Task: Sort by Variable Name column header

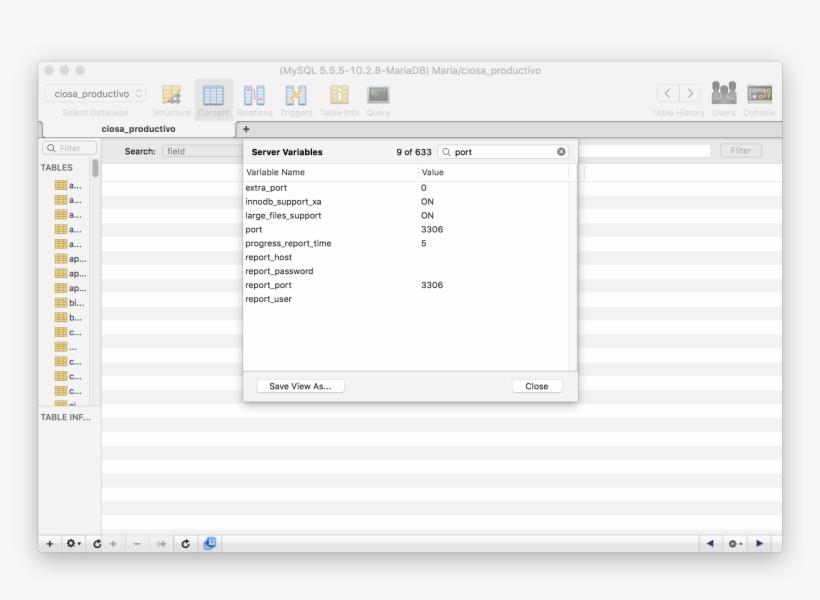Action: click(330, 172)
